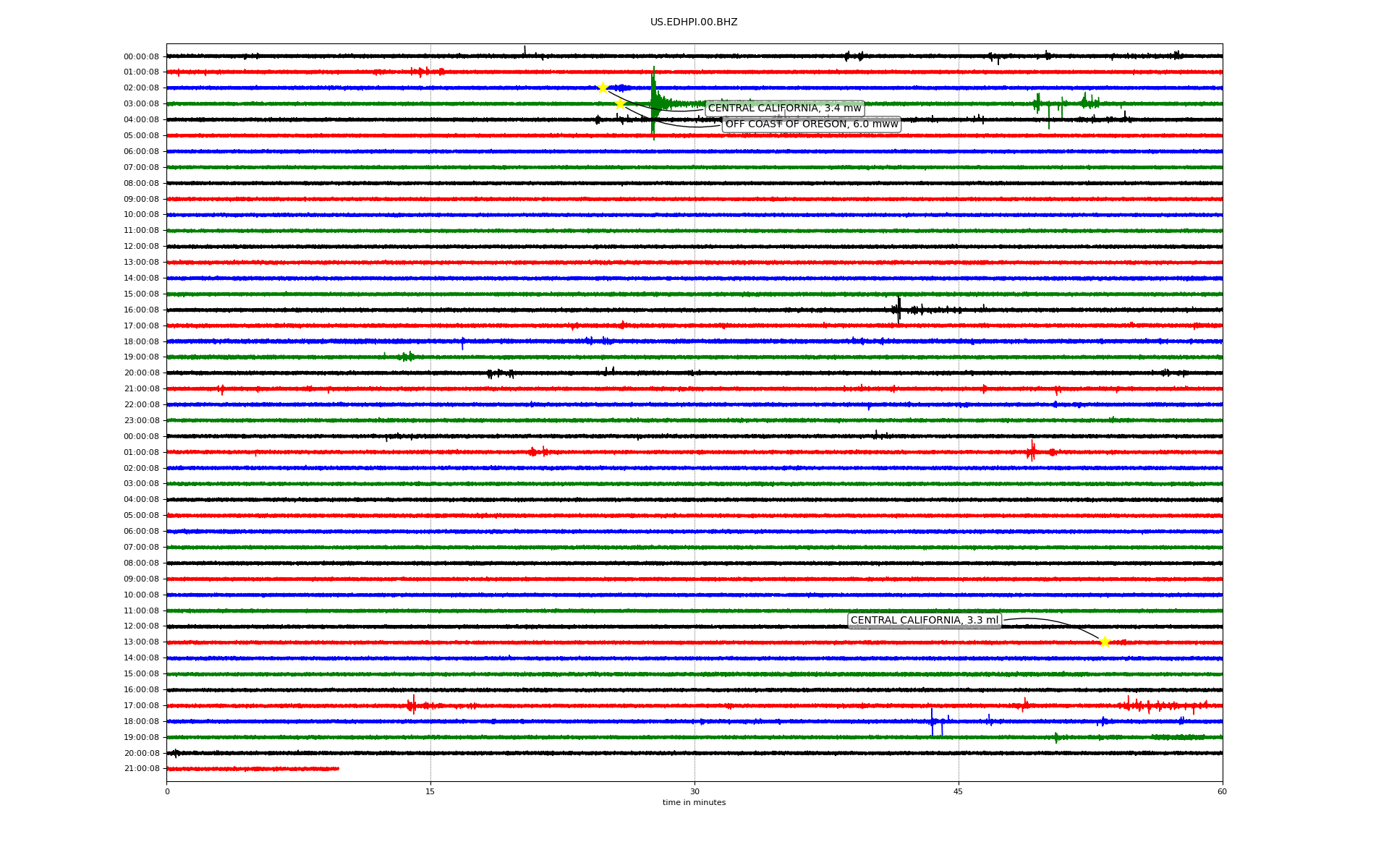This screenshot has width=1389, height=868.
Task: Click the 15 tick on the time axis
Action: pyautogui.click(x=430, y=791)
